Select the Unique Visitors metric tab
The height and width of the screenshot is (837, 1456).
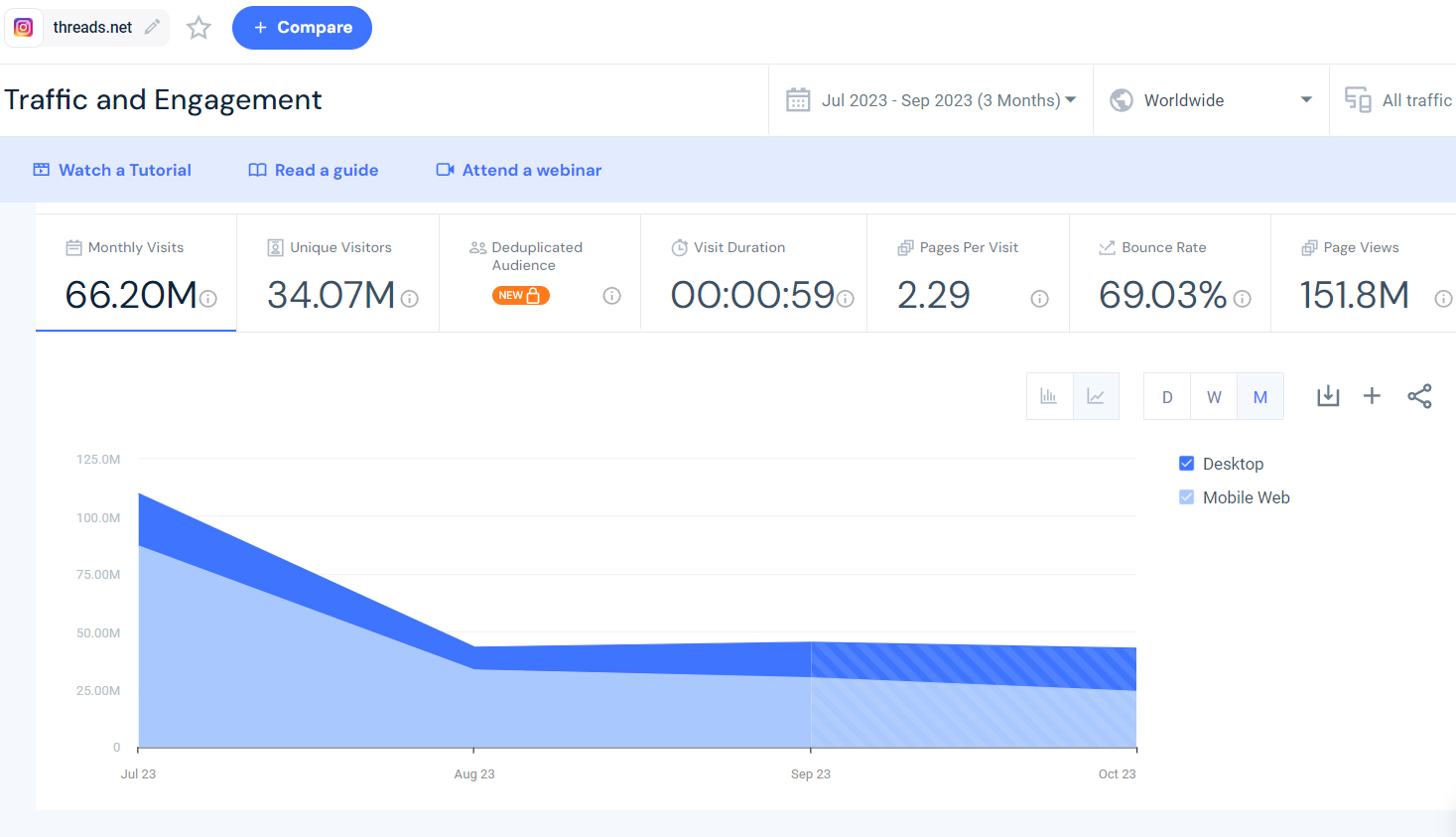[337, 273]
